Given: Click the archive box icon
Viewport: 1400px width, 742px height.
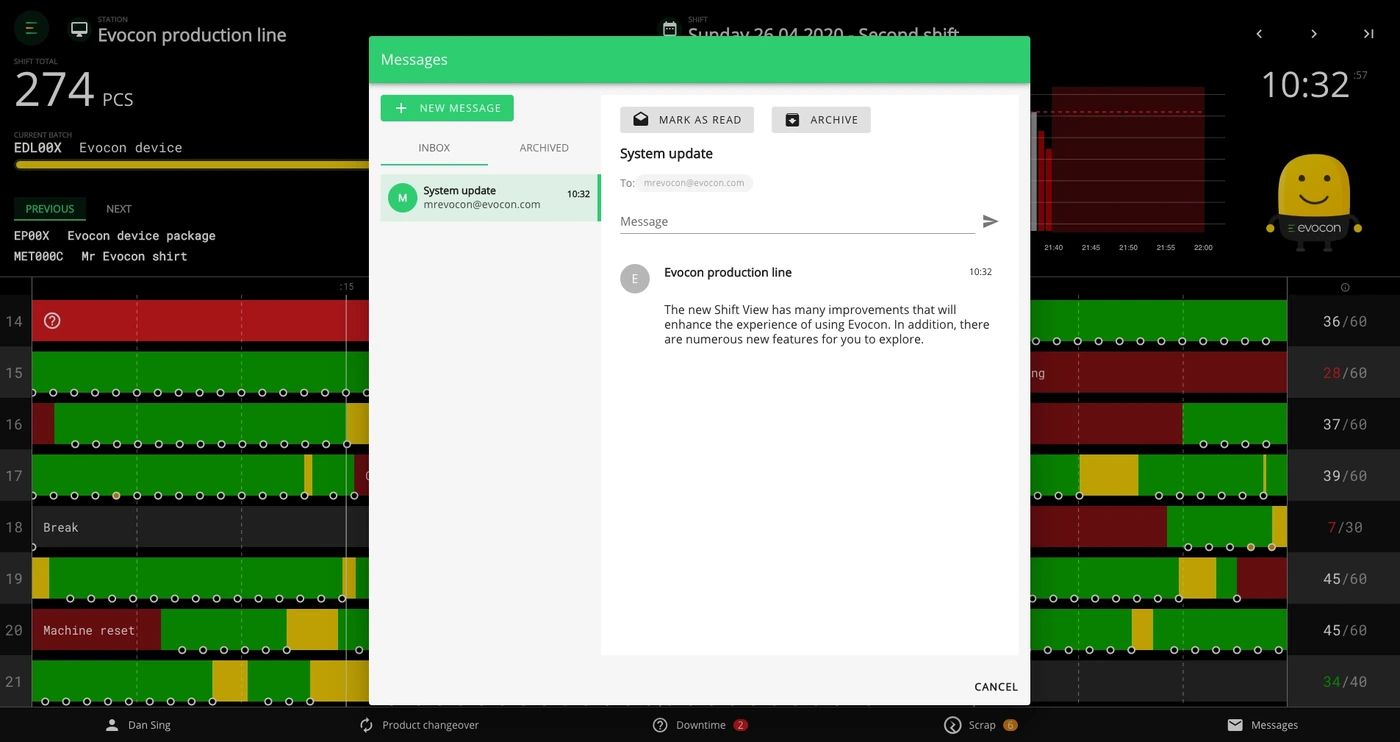Looking at the screenshot, I should [792, 120].
